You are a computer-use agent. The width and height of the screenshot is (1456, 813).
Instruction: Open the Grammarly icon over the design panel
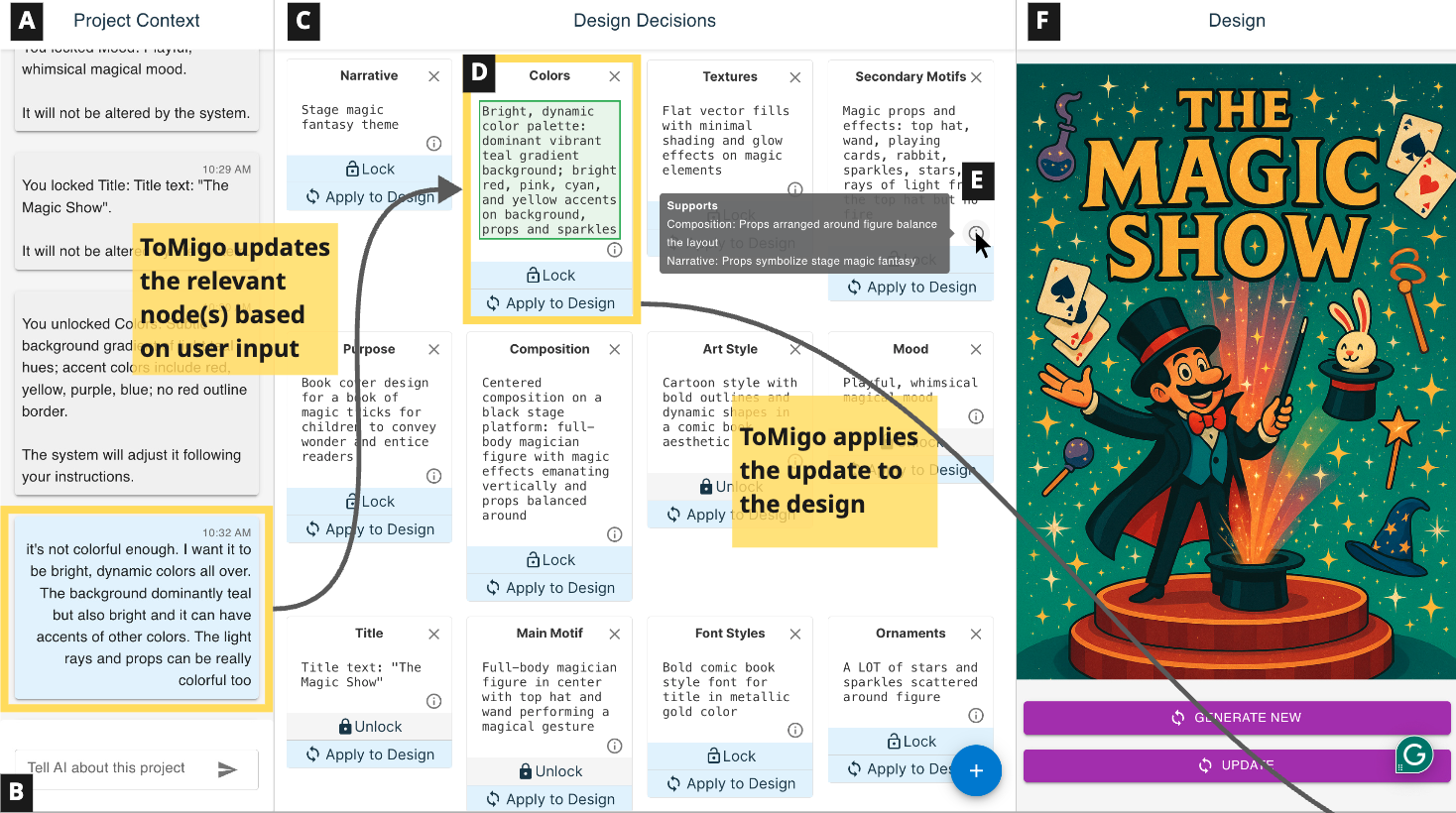(1413, 755)
